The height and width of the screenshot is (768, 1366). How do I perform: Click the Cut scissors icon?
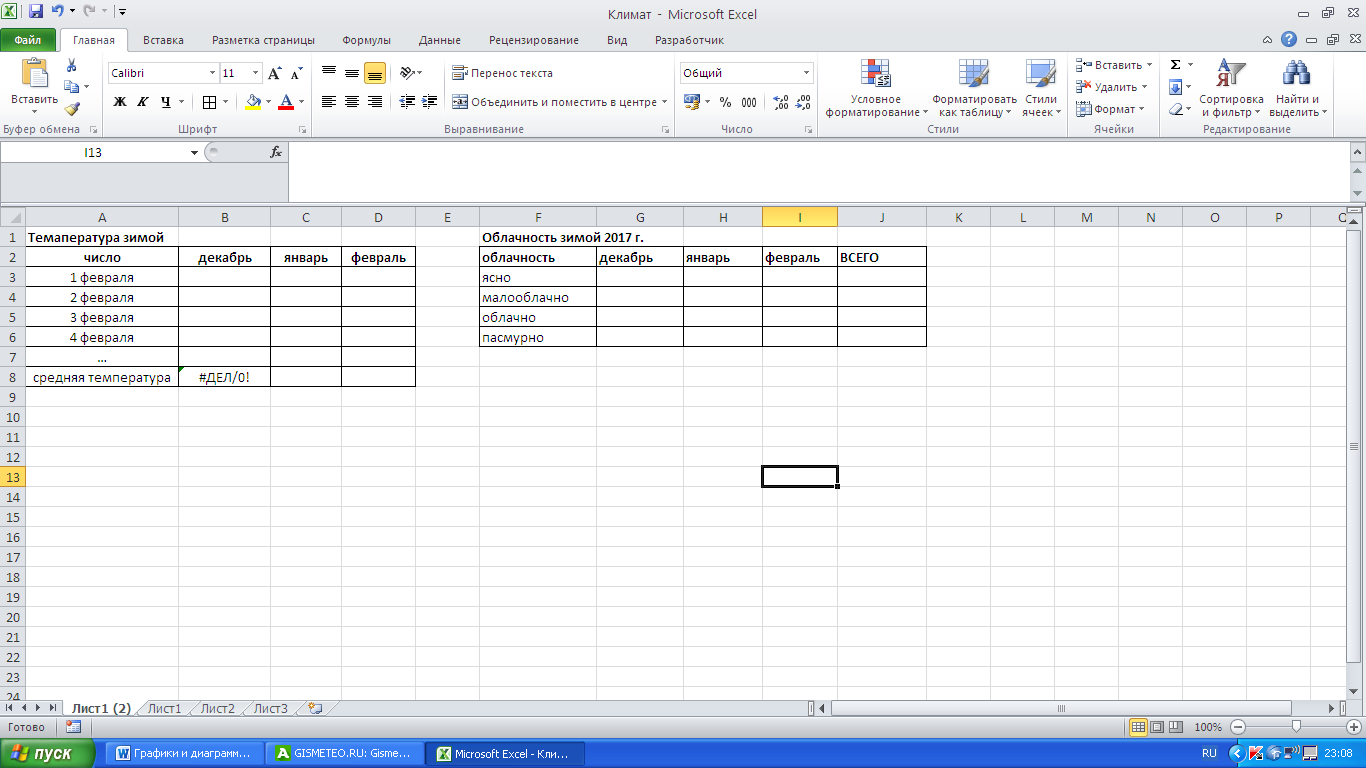click(x=72, y=65)
